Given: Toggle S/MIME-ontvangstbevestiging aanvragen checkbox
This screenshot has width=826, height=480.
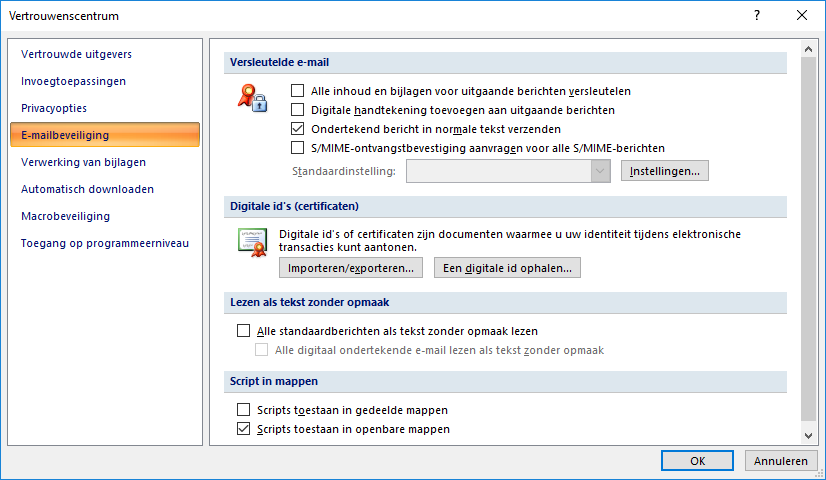Looking at the screenshot, I should click(297, 148).
